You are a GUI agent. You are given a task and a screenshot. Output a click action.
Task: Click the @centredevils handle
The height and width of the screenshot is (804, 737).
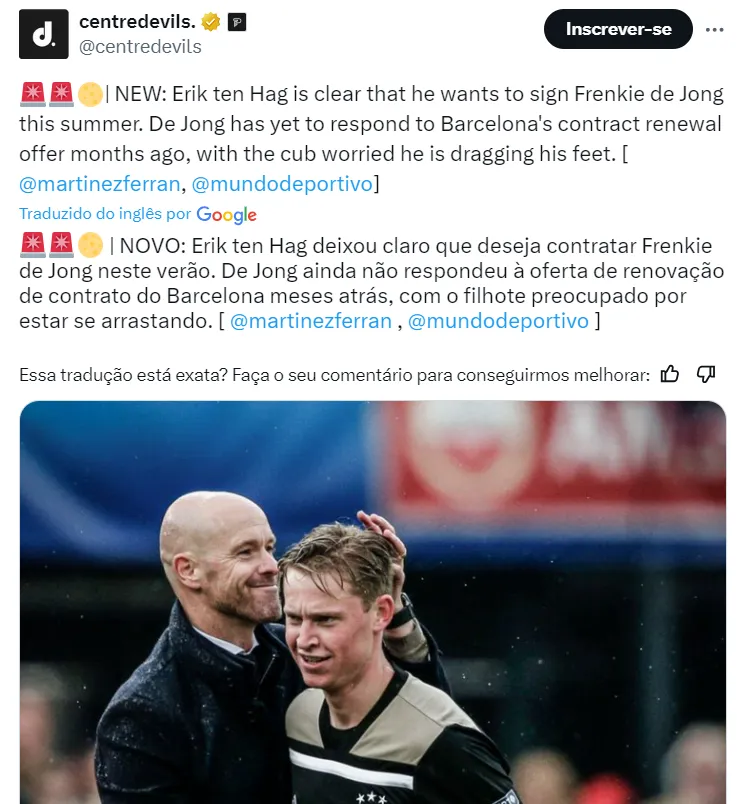[x=140, y=47]
